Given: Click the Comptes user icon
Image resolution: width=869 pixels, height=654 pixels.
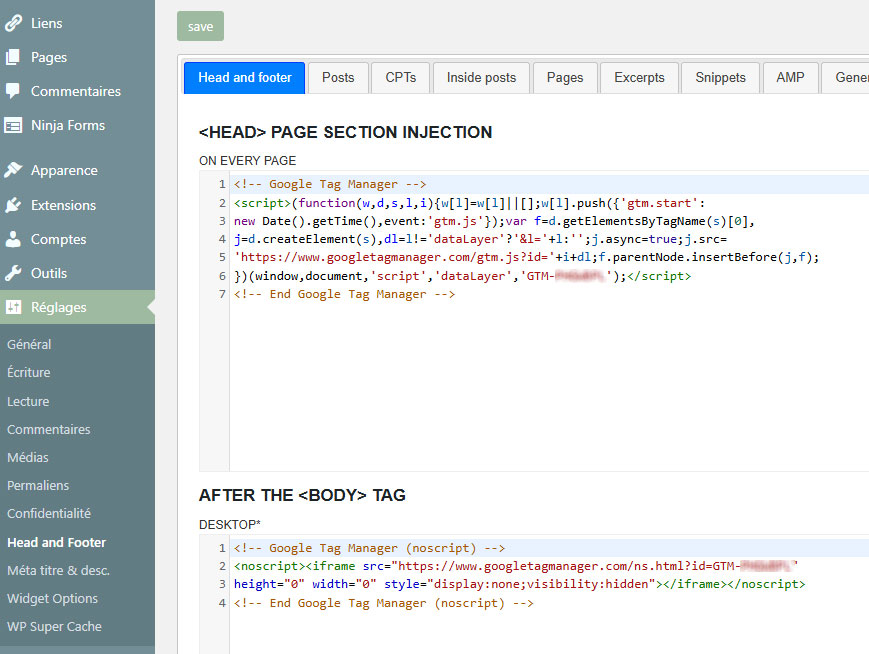Looking at the screenshot, I should pos(13,239).
